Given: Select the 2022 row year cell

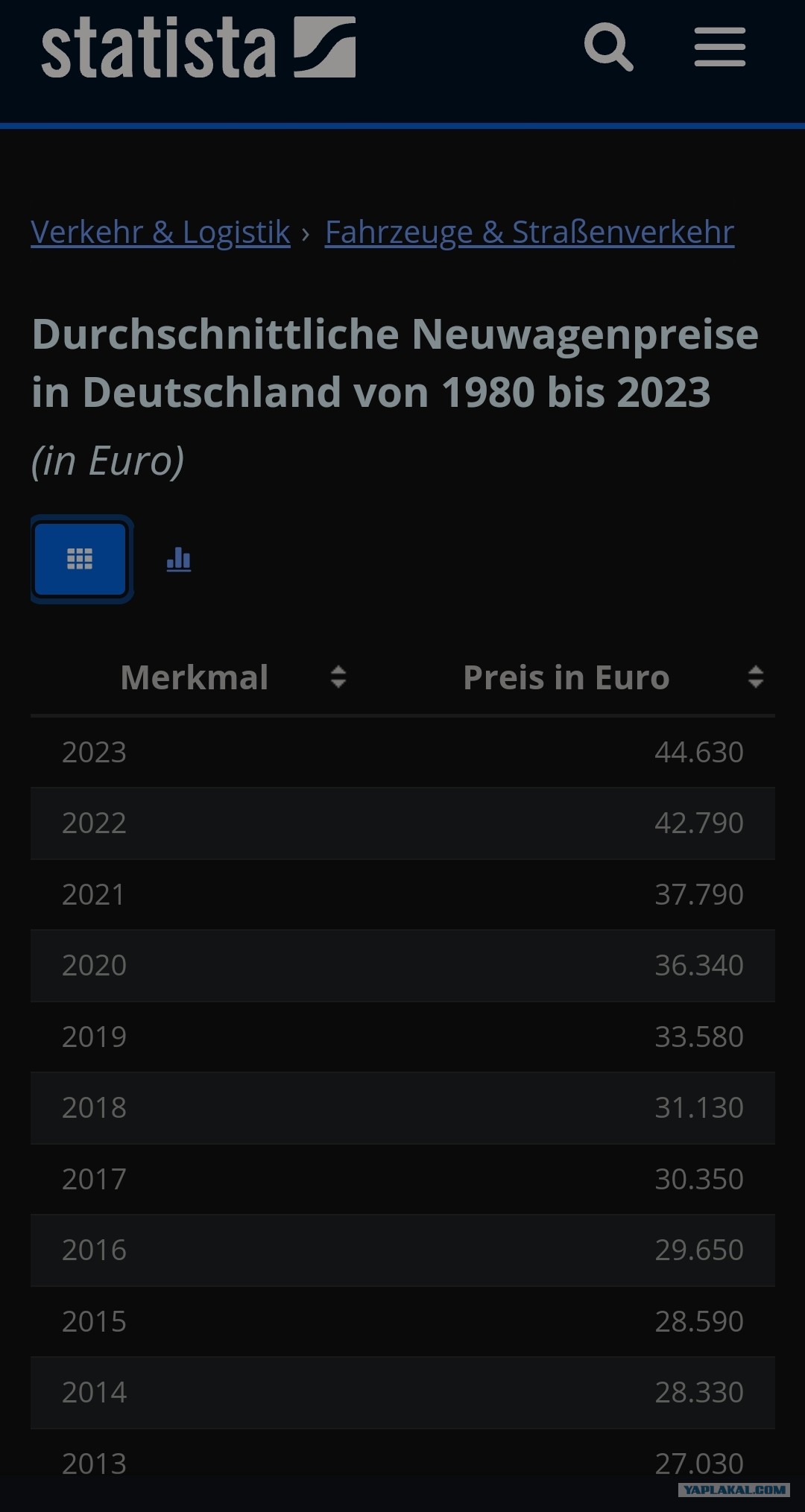Looking at the screenshot, I should 94,823.
